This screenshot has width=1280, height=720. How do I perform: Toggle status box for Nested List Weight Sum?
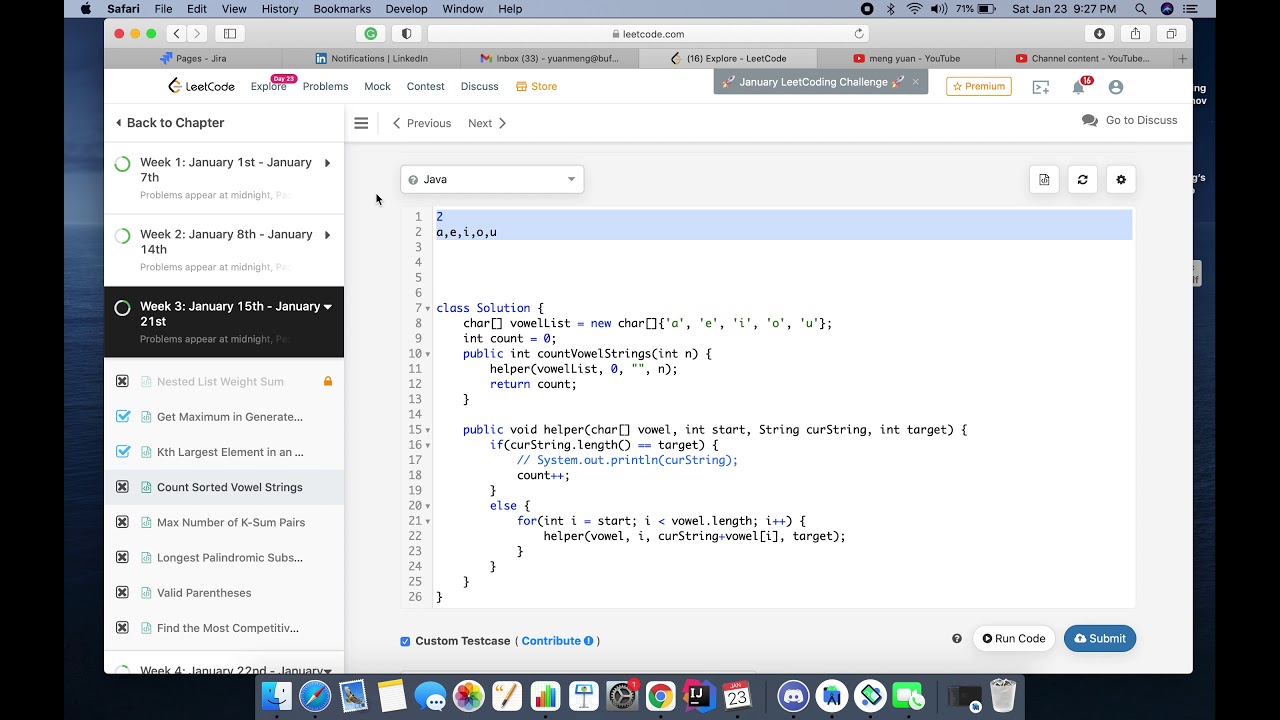click(122, 381)
